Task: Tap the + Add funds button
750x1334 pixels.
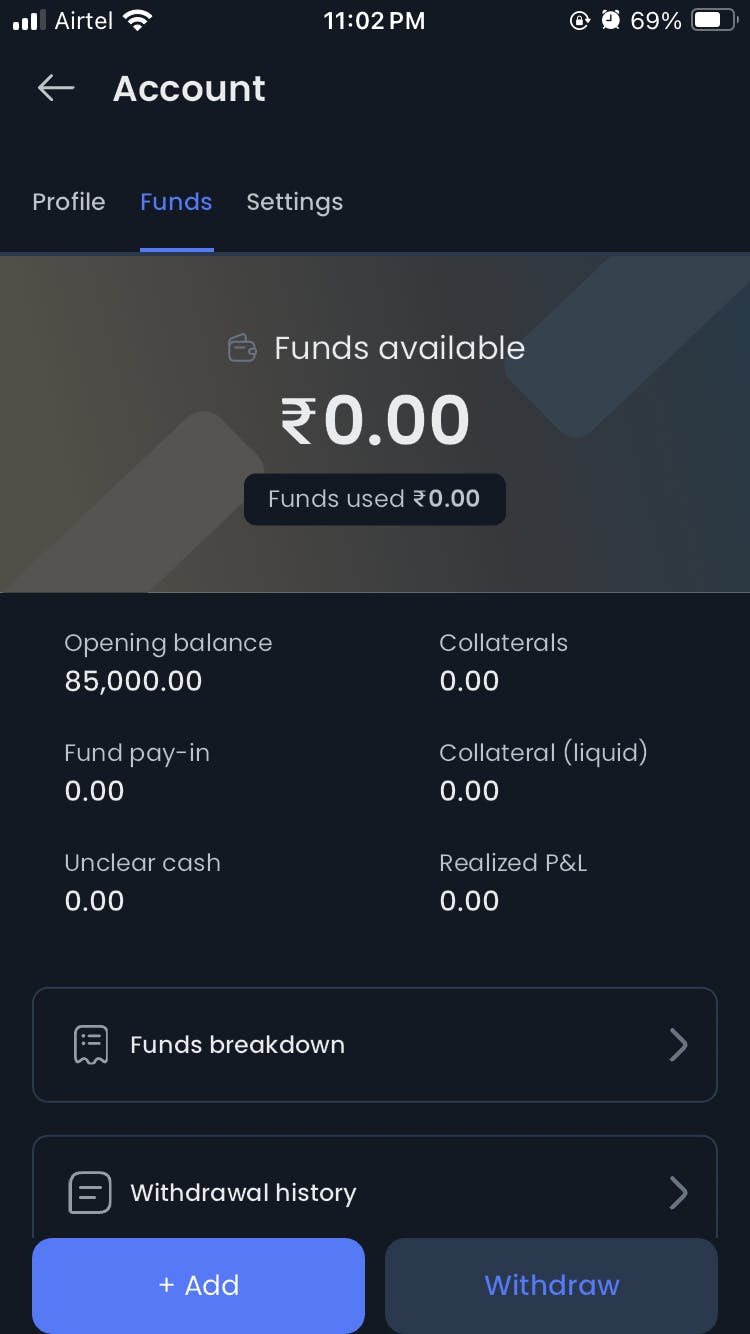Action: click(x=198, y=1285)
